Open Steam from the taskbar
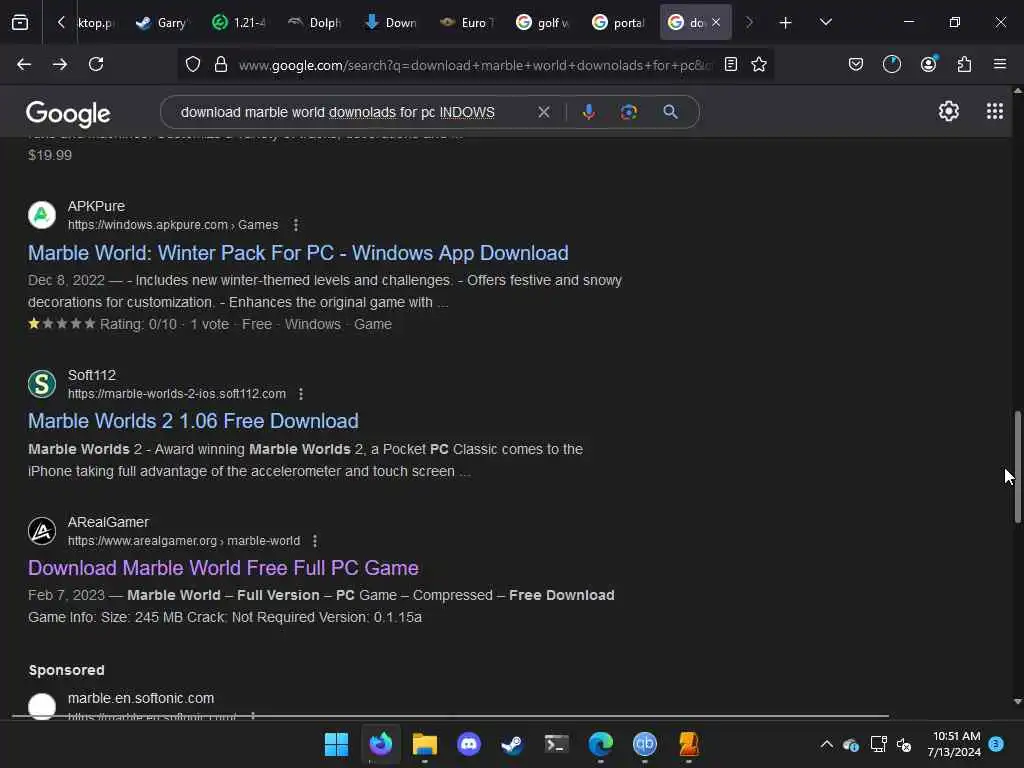The height and width of the screenshot is (768, 1024). click(x=513, y=744)
